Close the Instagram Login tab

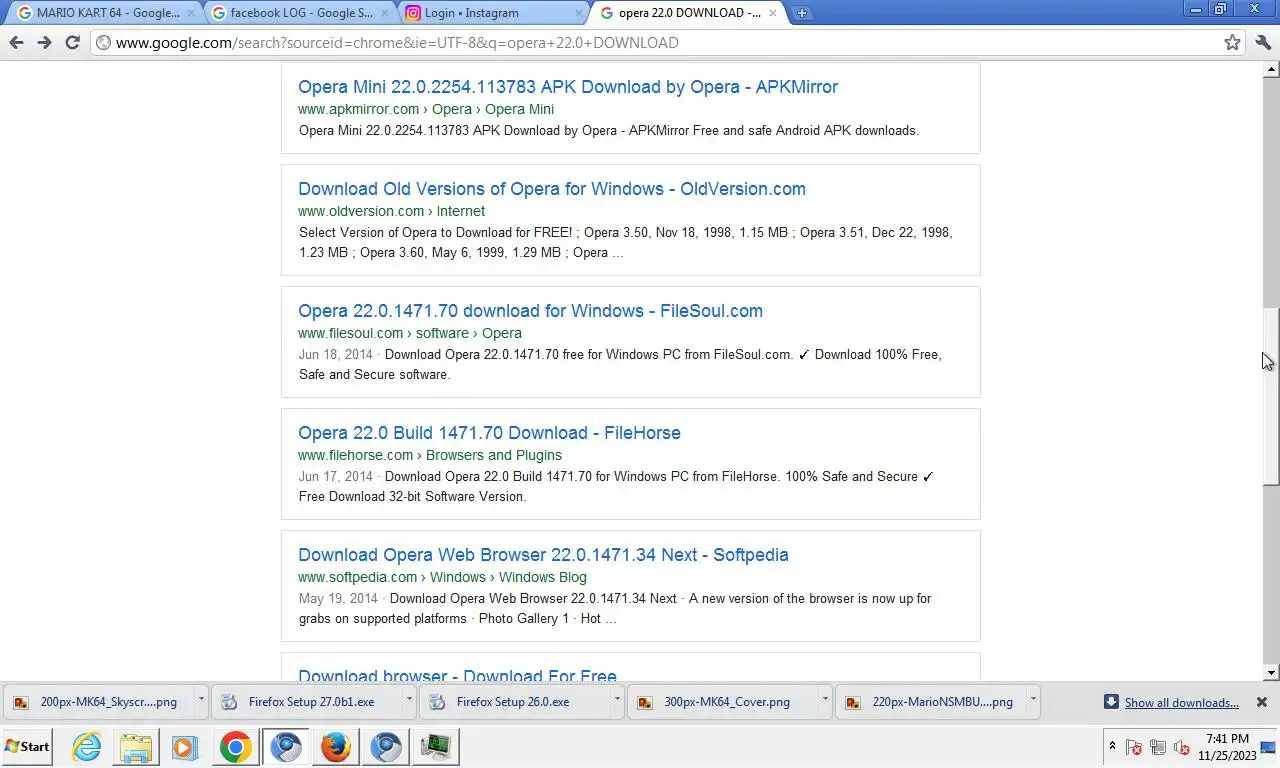[x=578, y=13]
